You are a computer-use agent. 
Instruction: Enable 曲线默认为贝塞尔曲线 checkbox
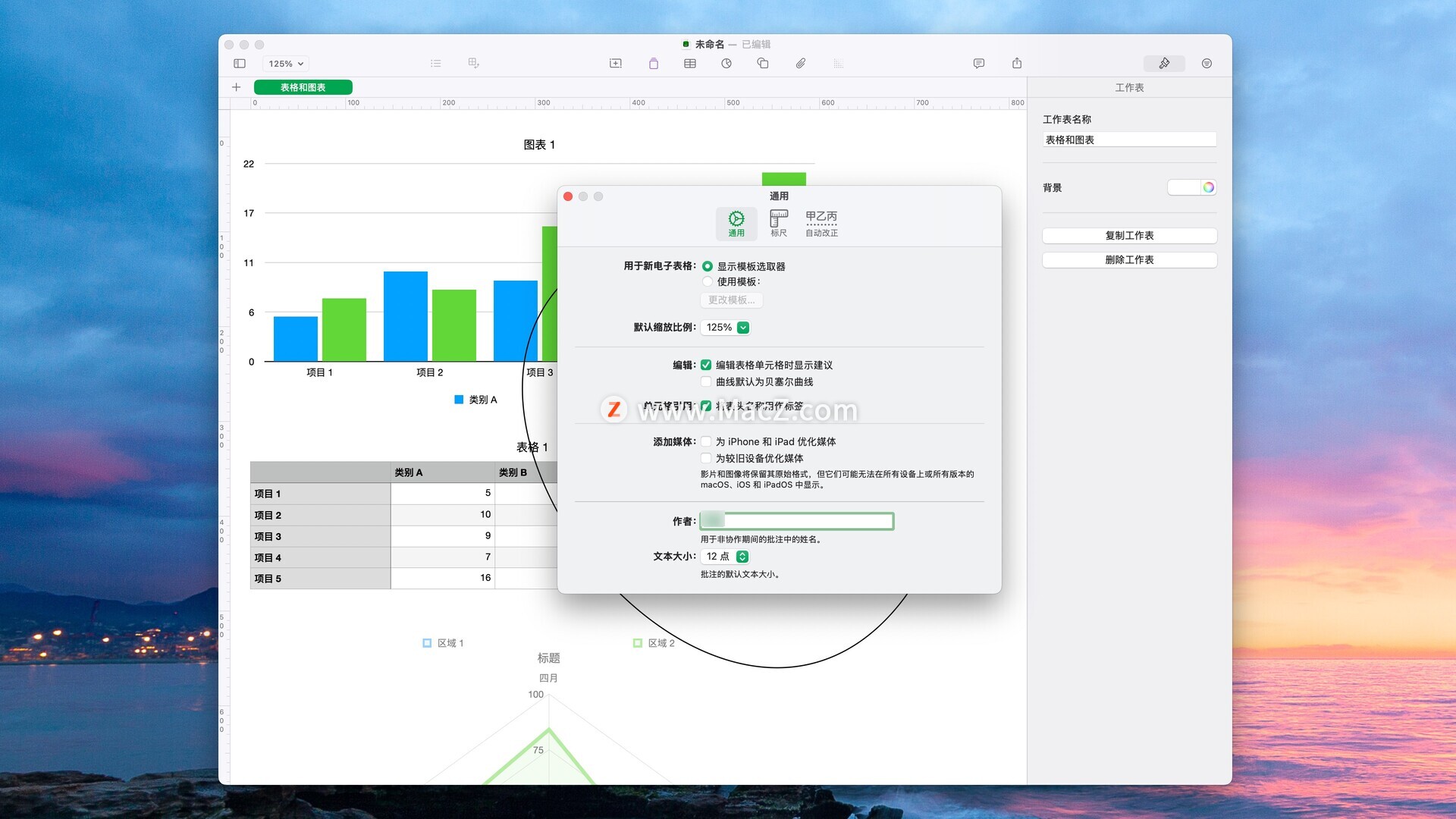[706, 382]
